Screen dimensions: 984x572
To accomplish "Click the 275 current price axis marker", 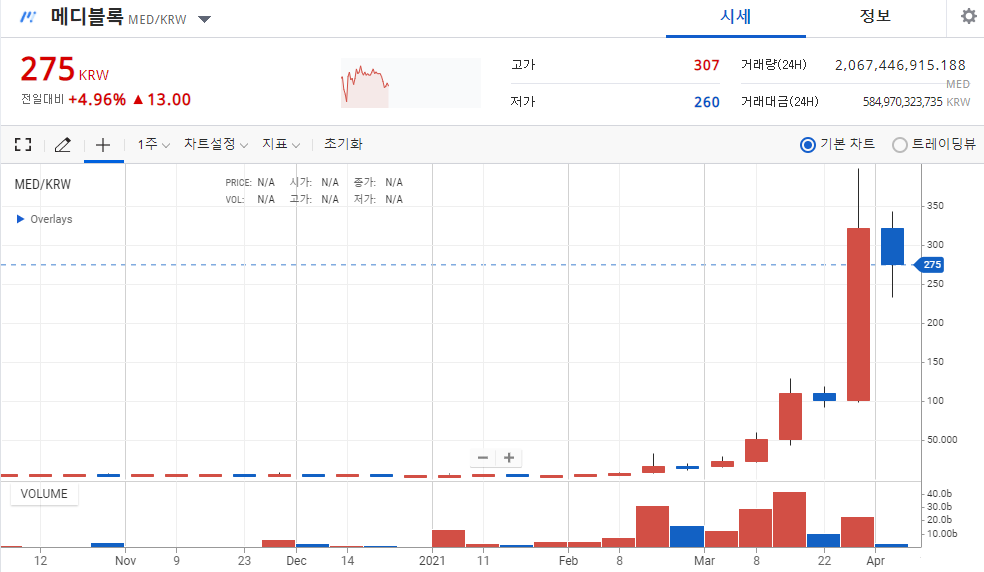I will [x=931, y=264].
